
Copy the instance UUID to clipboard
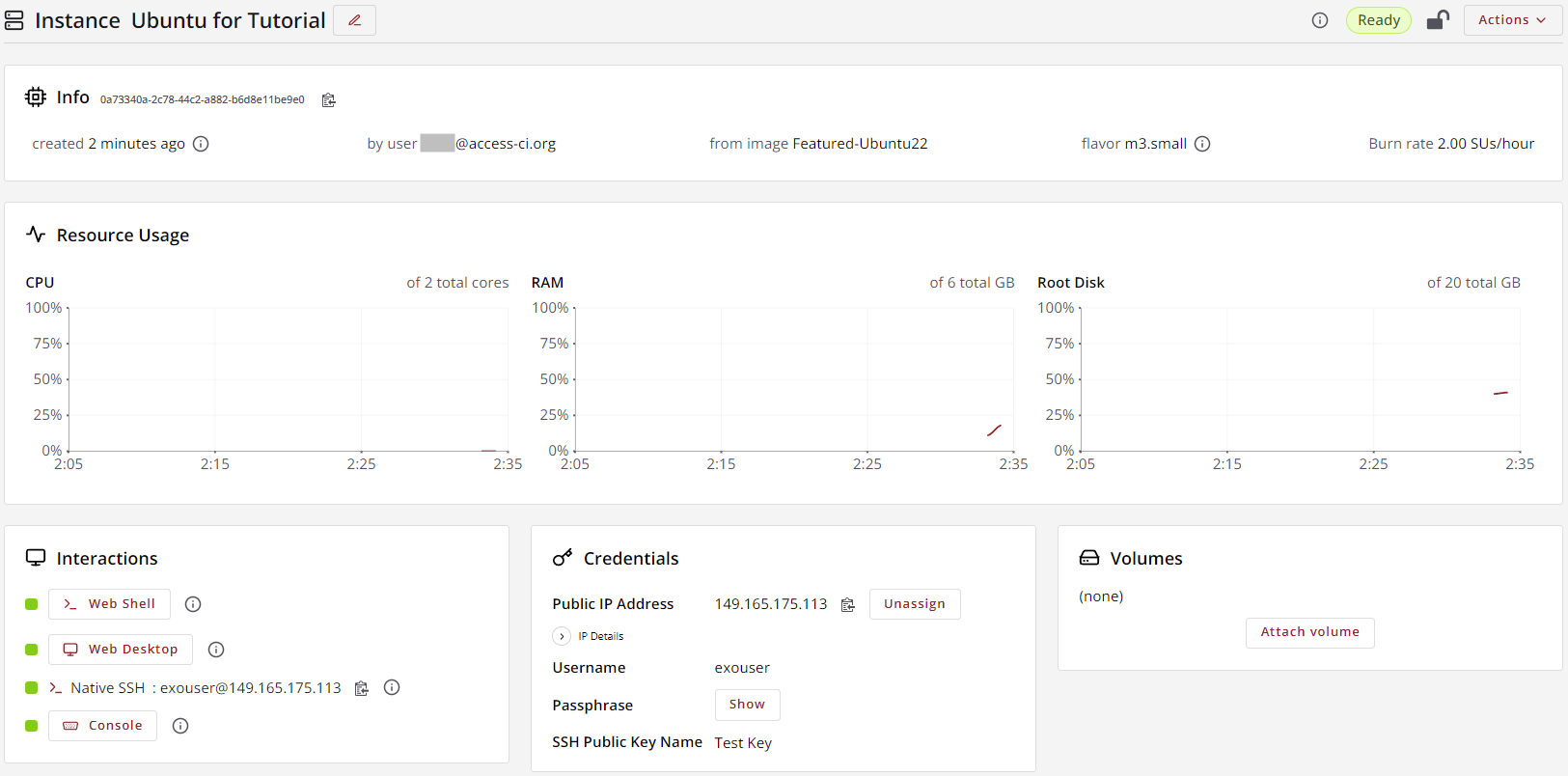tap(328, 100)
